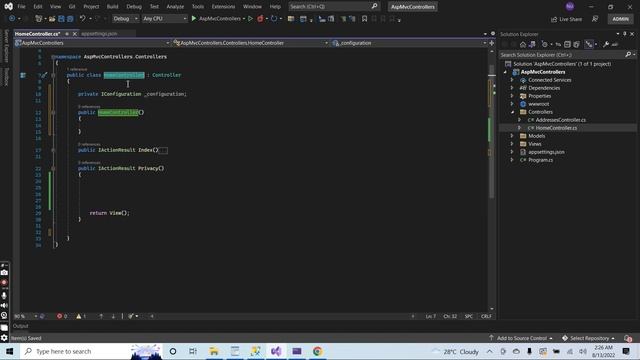Switch to the appsettings.json tab

(x=99, y=34)
